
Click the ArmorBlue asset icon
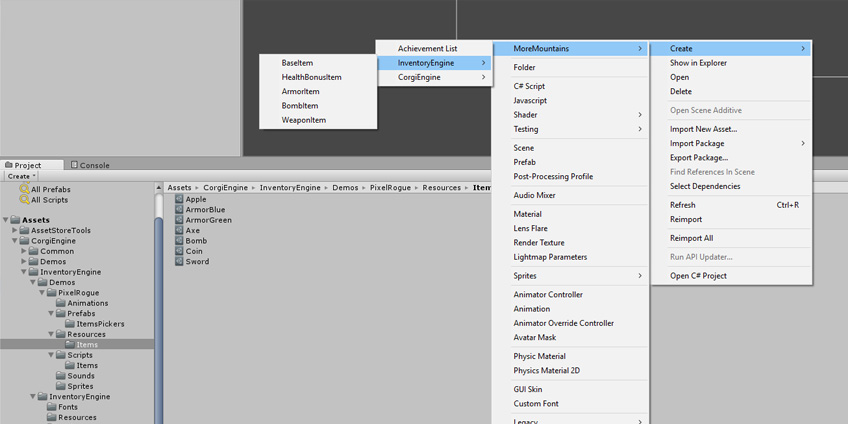pos(180,210)
